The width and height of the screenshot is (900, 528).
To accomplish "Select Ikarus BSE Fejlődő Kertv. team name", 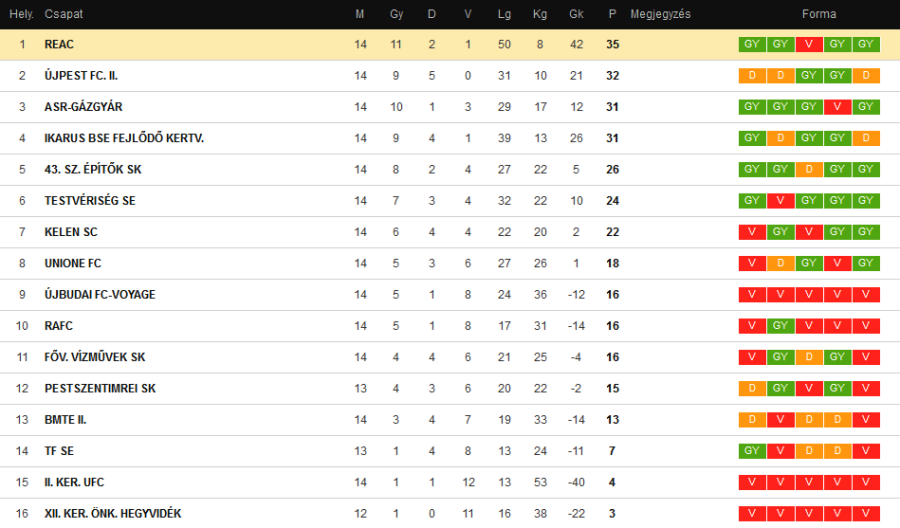I will (x=124, y=138).
